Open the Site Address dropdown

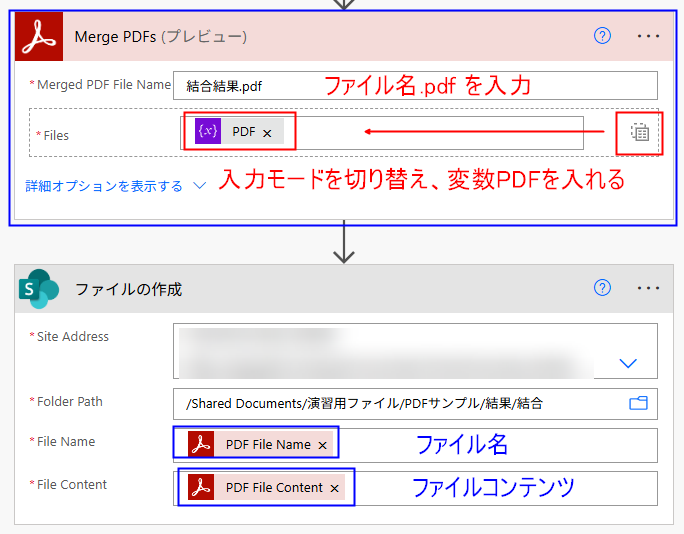point(628,363)
